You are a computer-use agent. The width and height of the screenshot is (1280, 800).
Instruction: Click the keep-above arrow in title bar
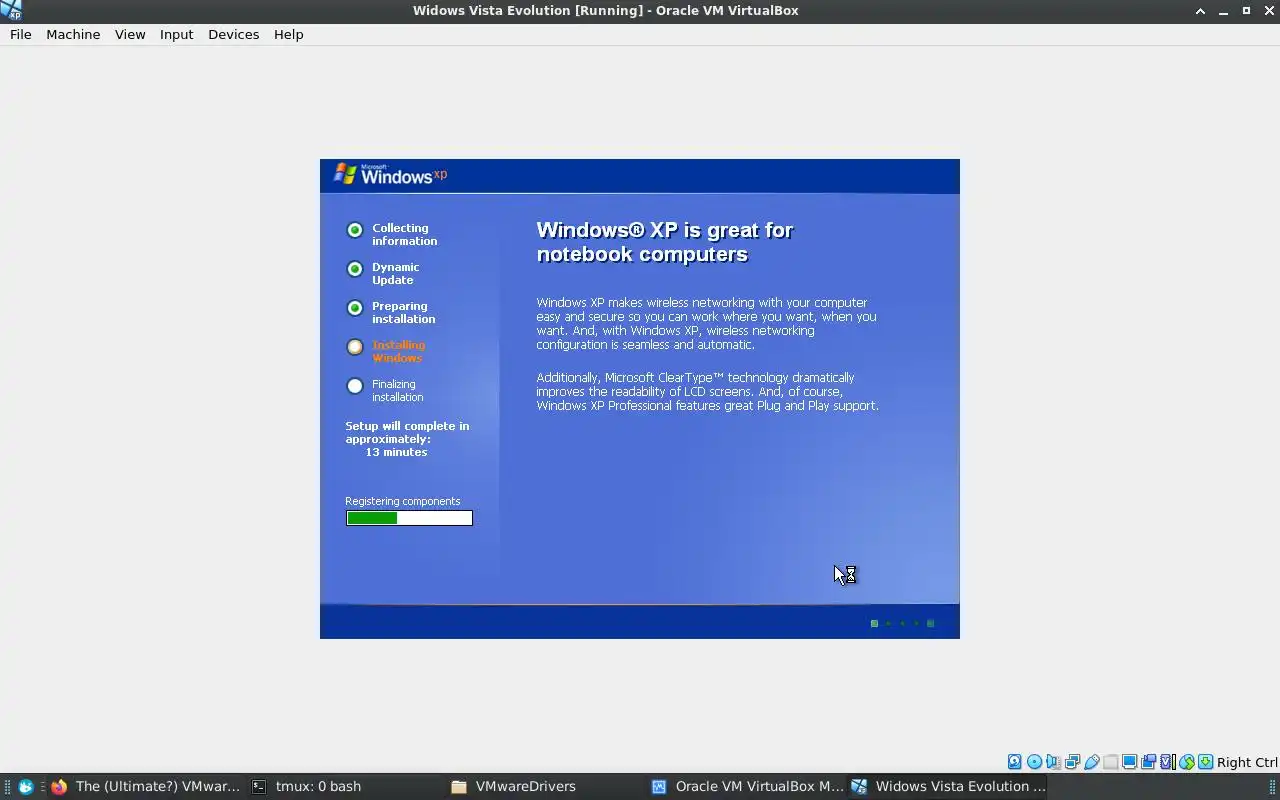[1200, 10]
